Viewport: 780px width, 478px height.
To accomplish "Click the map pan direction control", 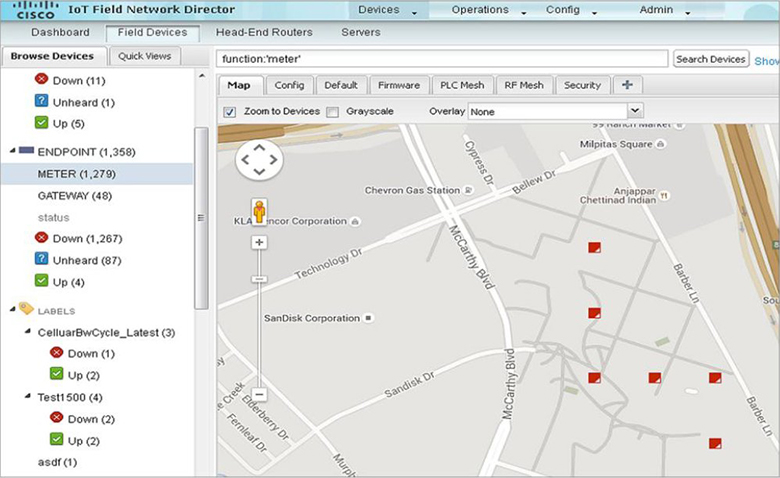I will pyautogui.click(x=259, y=161).
